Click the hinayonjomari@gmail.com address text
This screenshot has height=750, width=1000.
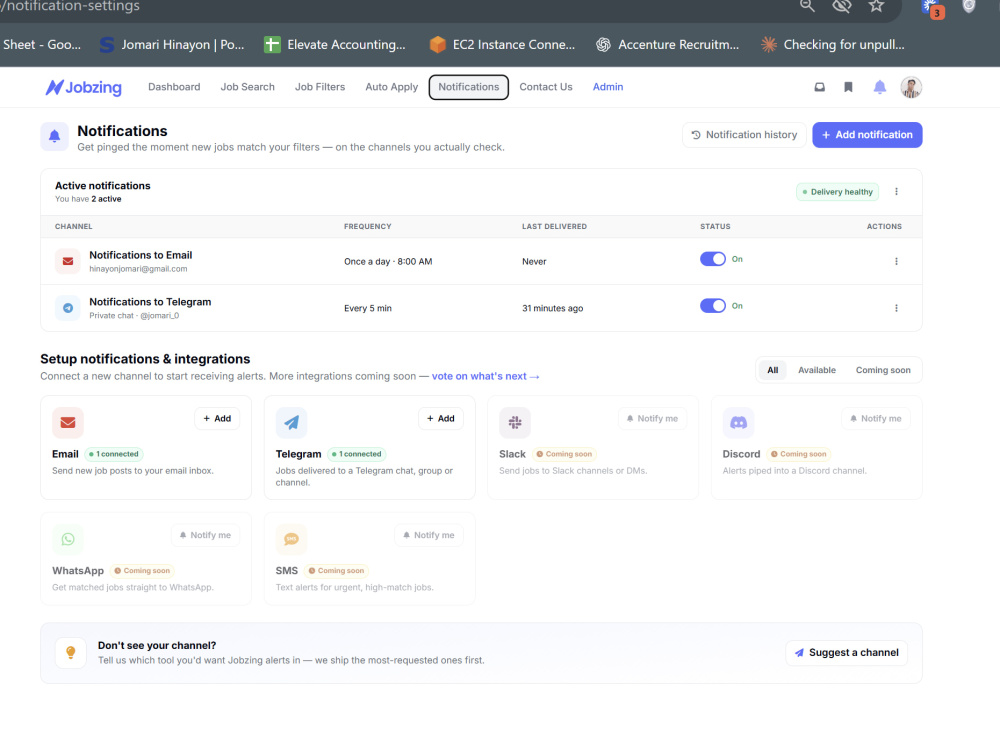(138, 269)
